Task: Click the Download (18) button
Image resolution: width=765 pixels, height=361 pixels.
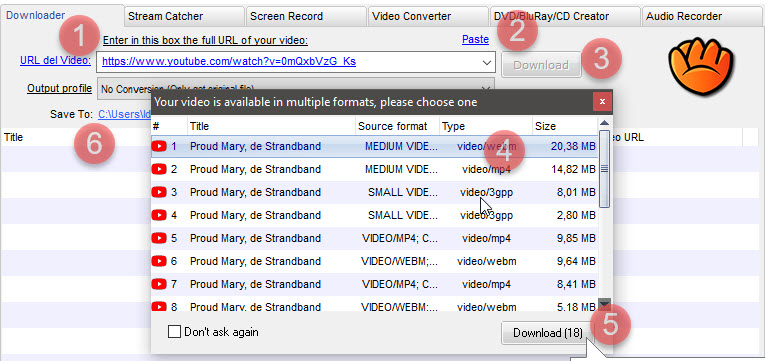Action: (x=547, y=333)
